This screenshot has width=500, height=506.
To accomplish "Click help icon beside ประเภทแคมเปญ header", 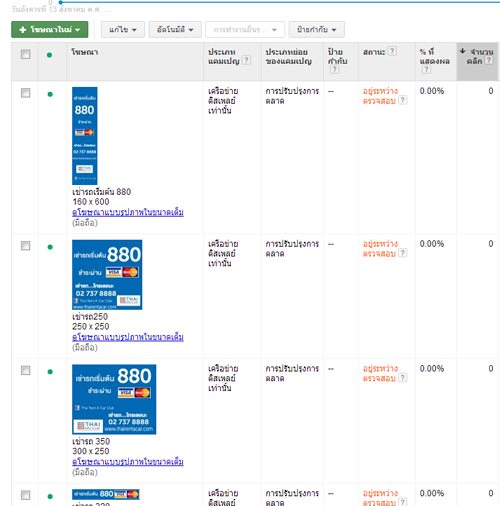I will pyautogui.click(x=246, y=60).
